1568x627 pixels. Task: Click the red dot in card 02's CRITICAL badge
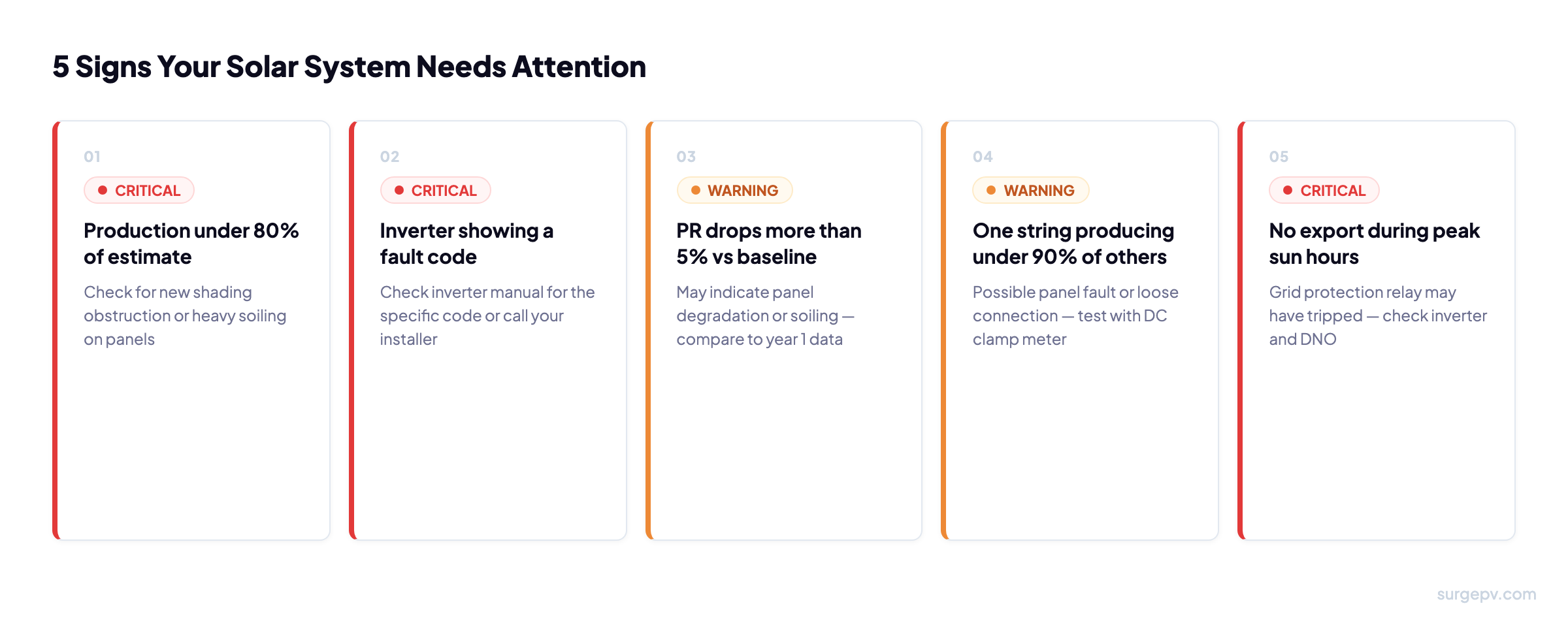point(399,190)
